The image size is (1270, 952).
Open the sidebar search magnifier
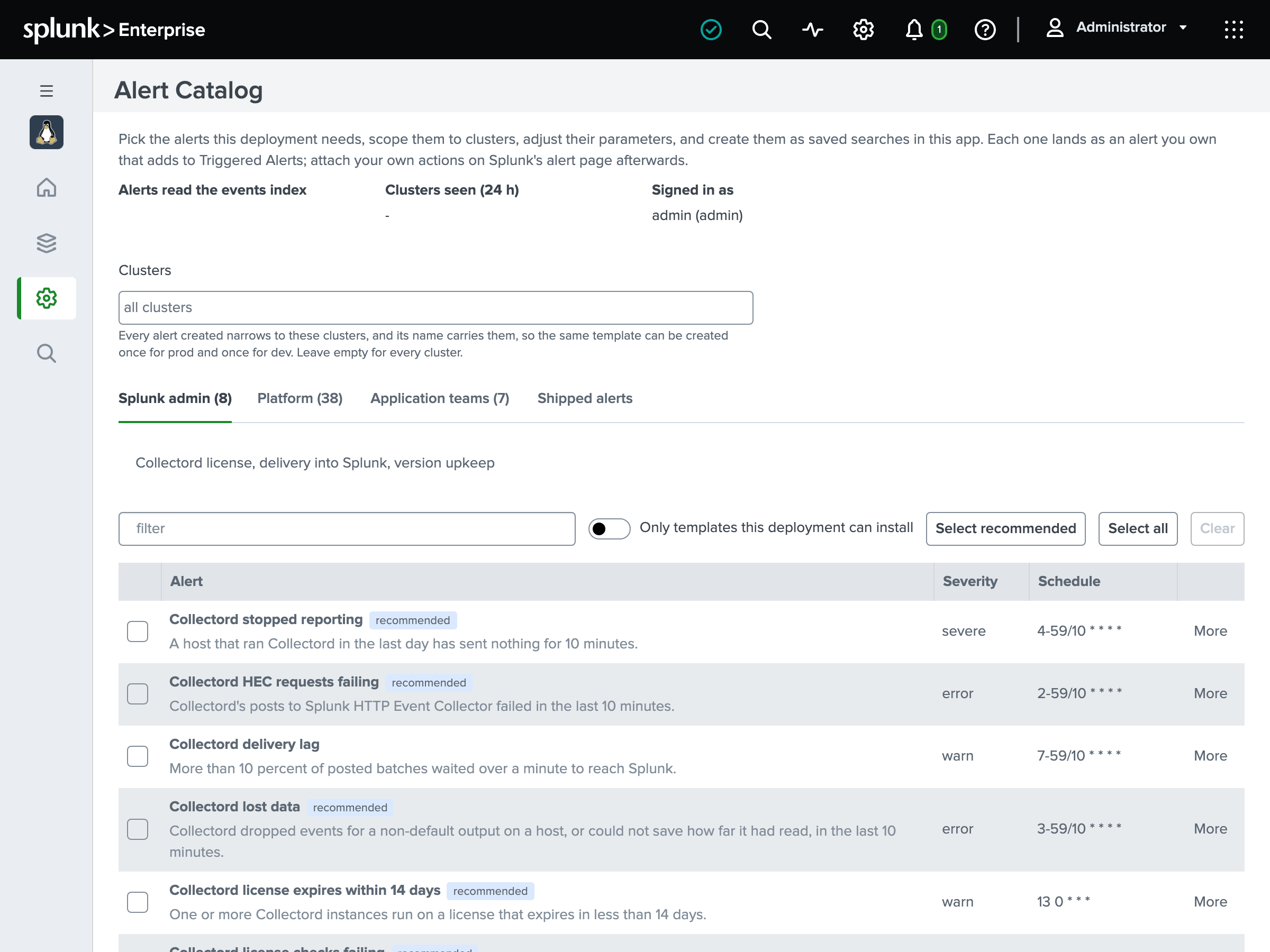[47, 353]
